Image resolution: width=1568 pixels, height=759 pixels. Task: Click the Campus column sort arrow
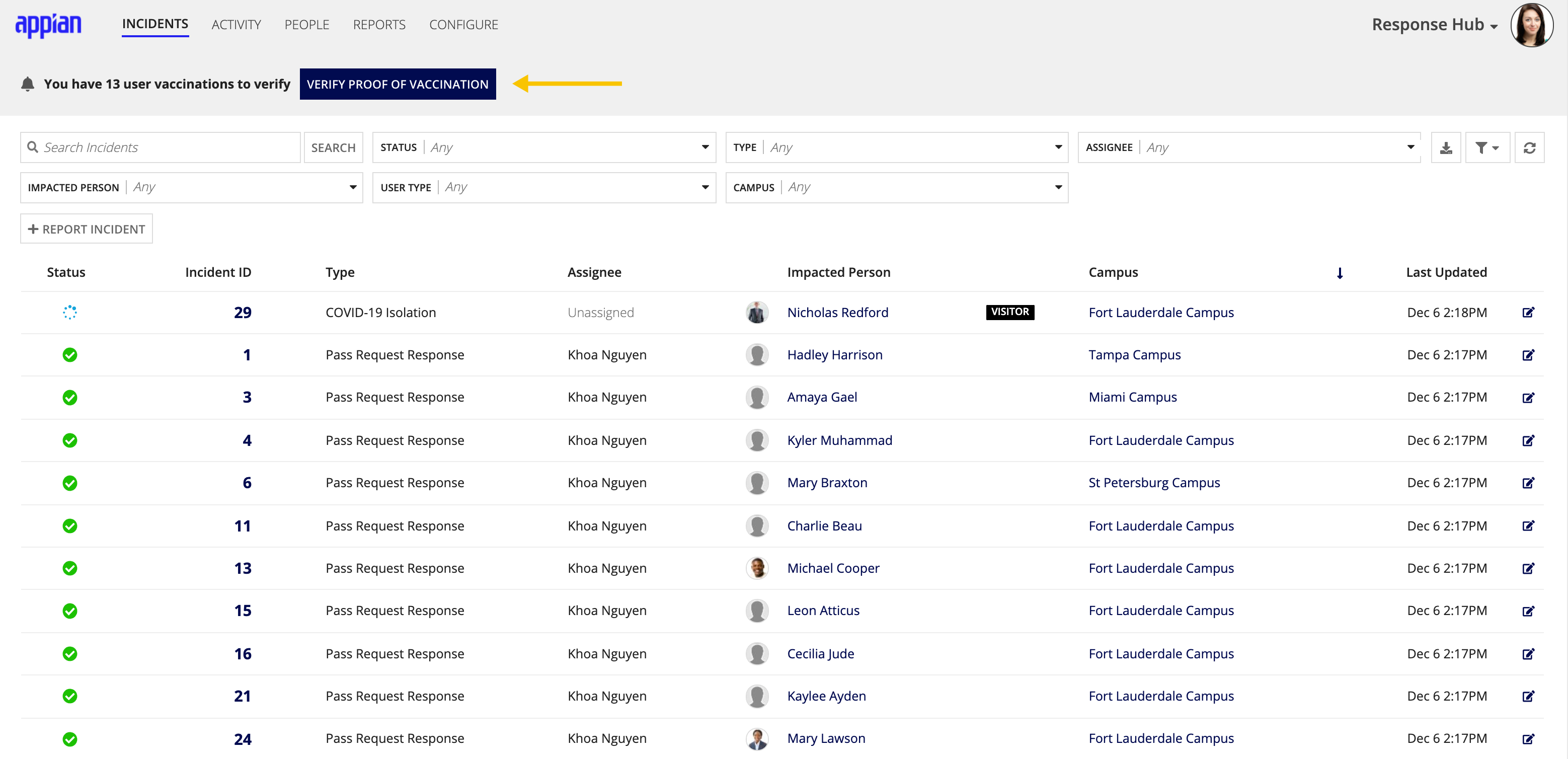tap(1340, 273)
